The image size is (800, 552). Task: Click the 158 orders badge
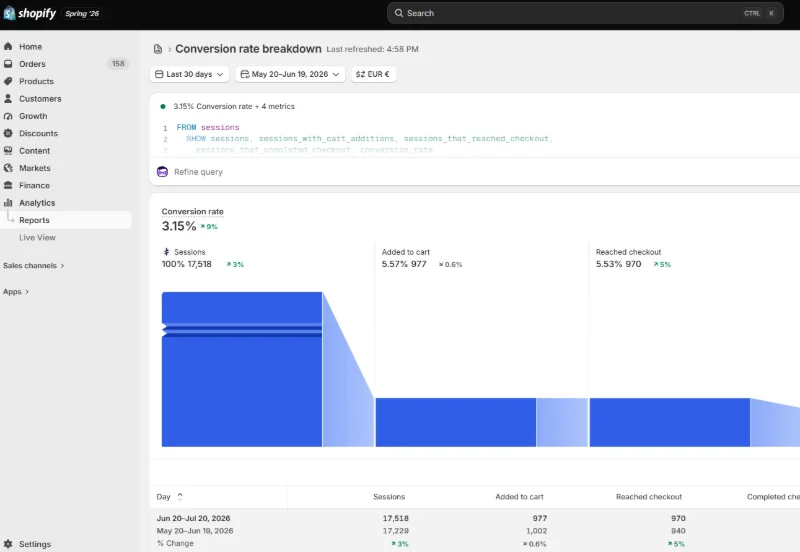click(x=118, y=64)
